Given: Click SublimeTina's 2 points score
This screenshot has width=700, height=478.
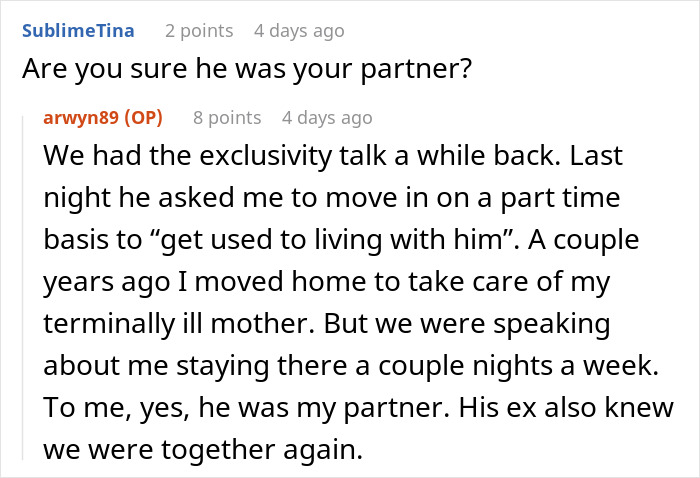Looking at the screenshot, I should click(x=198, y=31).
